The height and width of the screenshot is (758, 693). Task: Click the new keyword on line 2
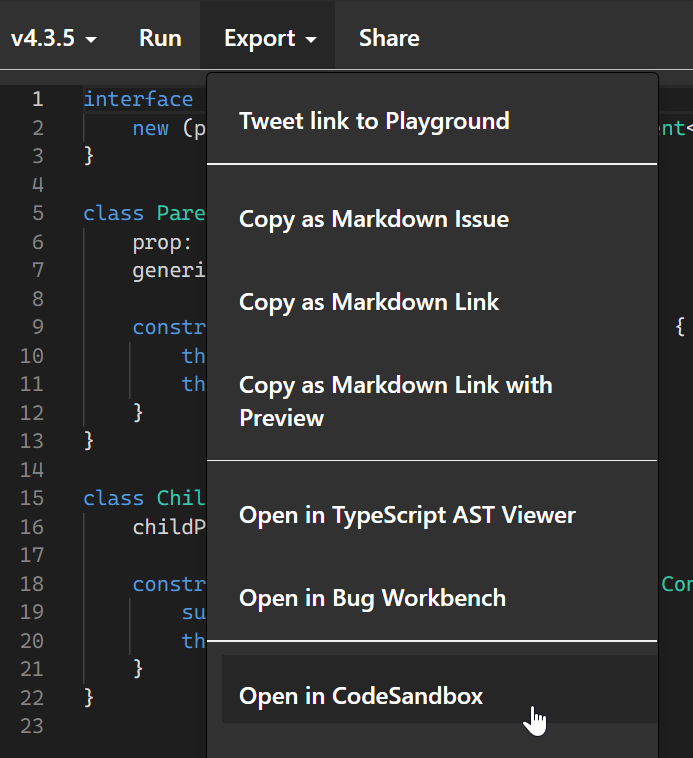click(x=150, y=128)
